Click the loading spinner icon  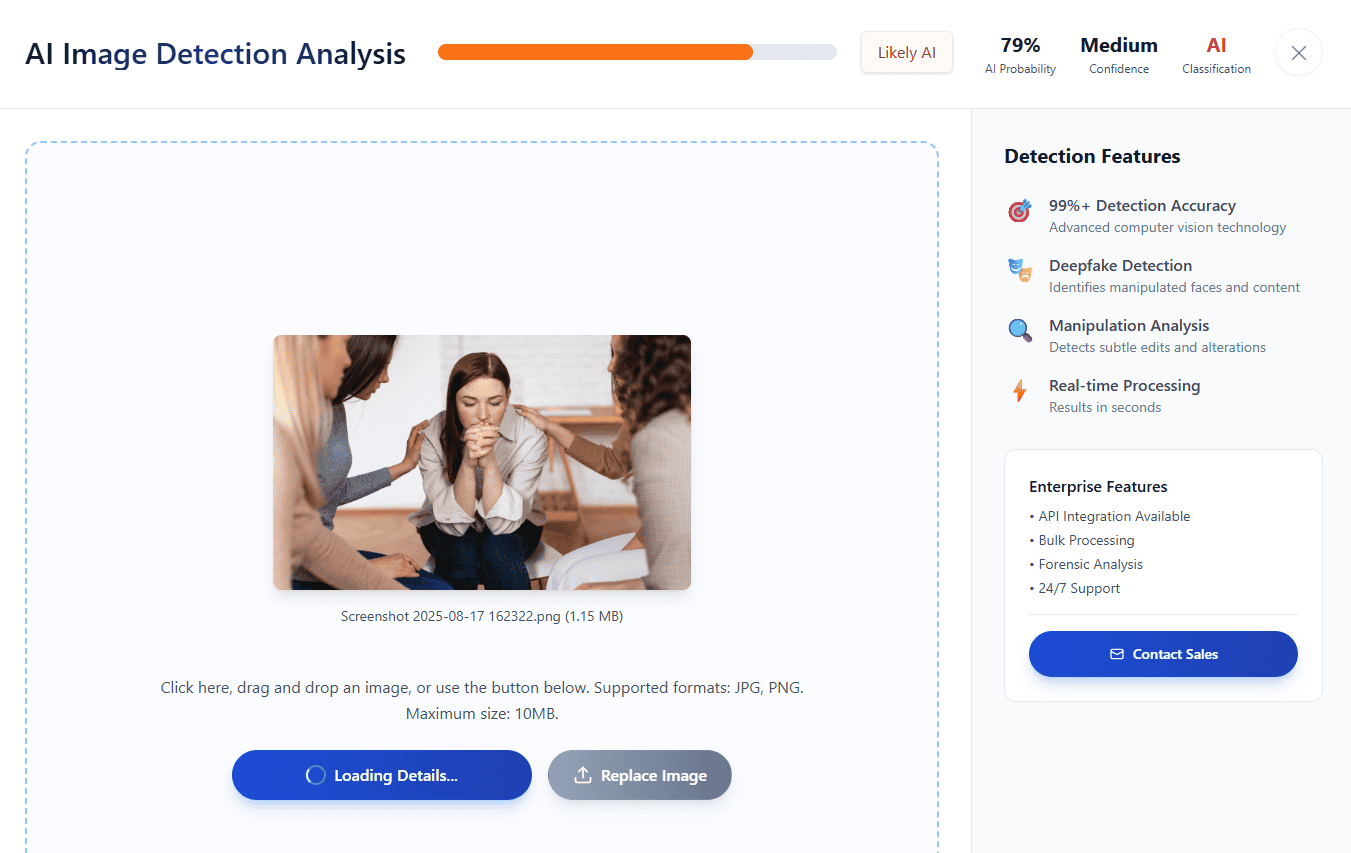point(315,775)
